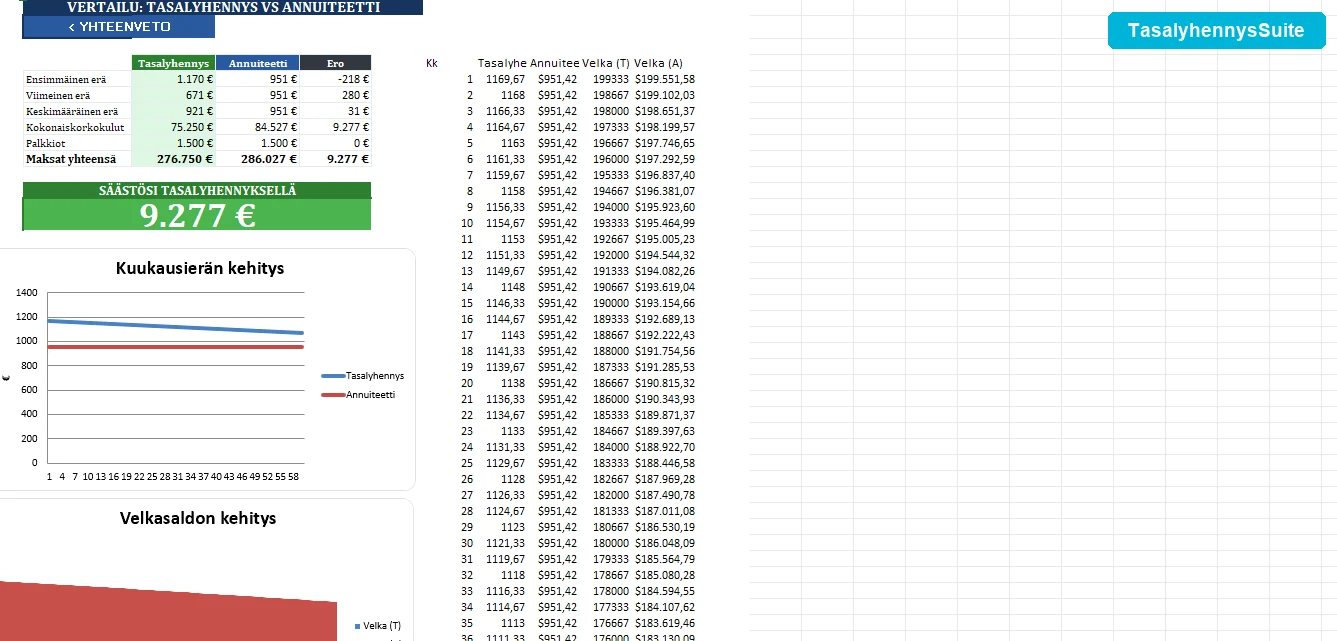Viewport: 1337px width, 641px height.
Task: Click the $195.464,99 cell
Action: [x=665, y=223]
